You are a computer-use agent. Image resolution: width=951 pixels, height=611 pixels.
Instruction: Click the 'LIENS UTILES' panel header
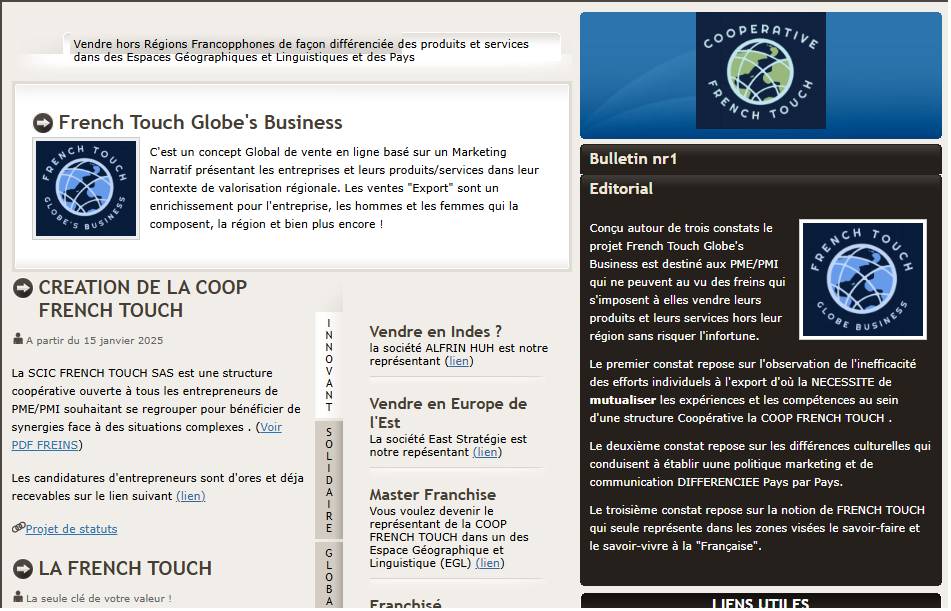pos(761,602)
